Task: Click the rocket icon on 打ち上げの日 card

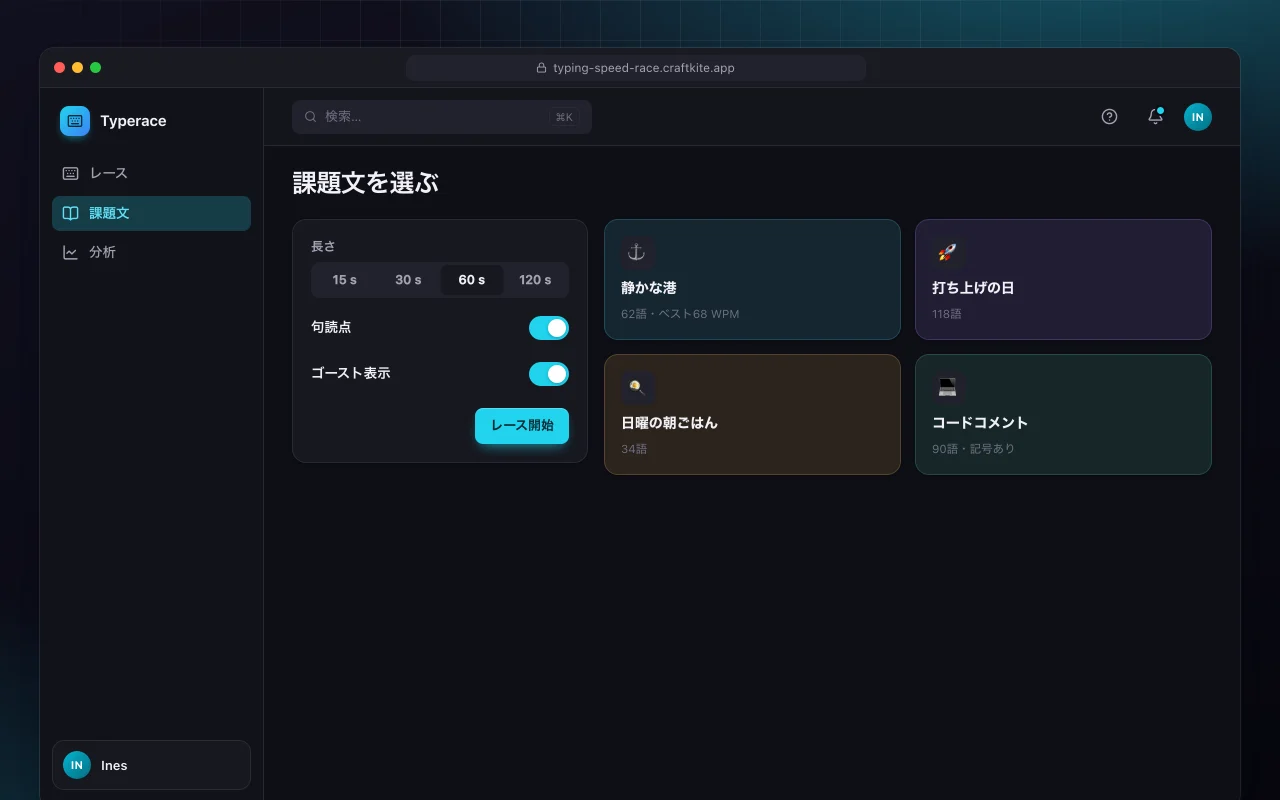Action: pos(947,252)
